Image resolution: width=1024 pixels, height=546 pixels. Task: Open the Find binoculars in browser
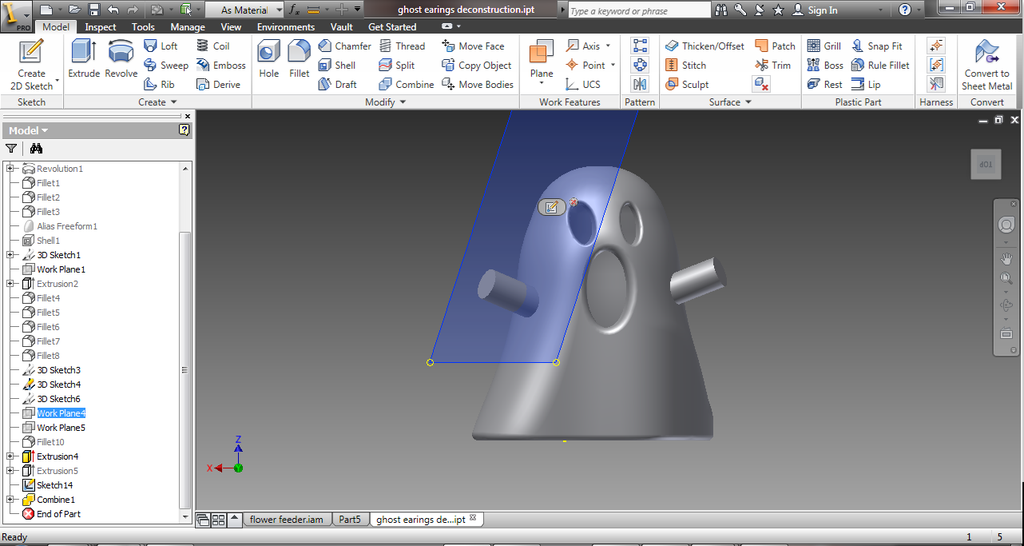click(x=36, y=148)
